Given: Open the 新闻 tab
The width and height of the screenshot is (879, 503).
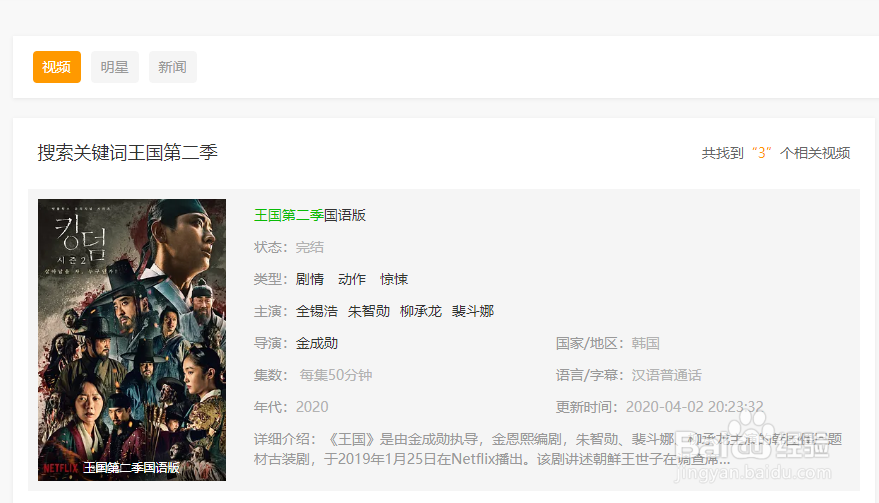Looking at the screenshot, I should 173,67.
